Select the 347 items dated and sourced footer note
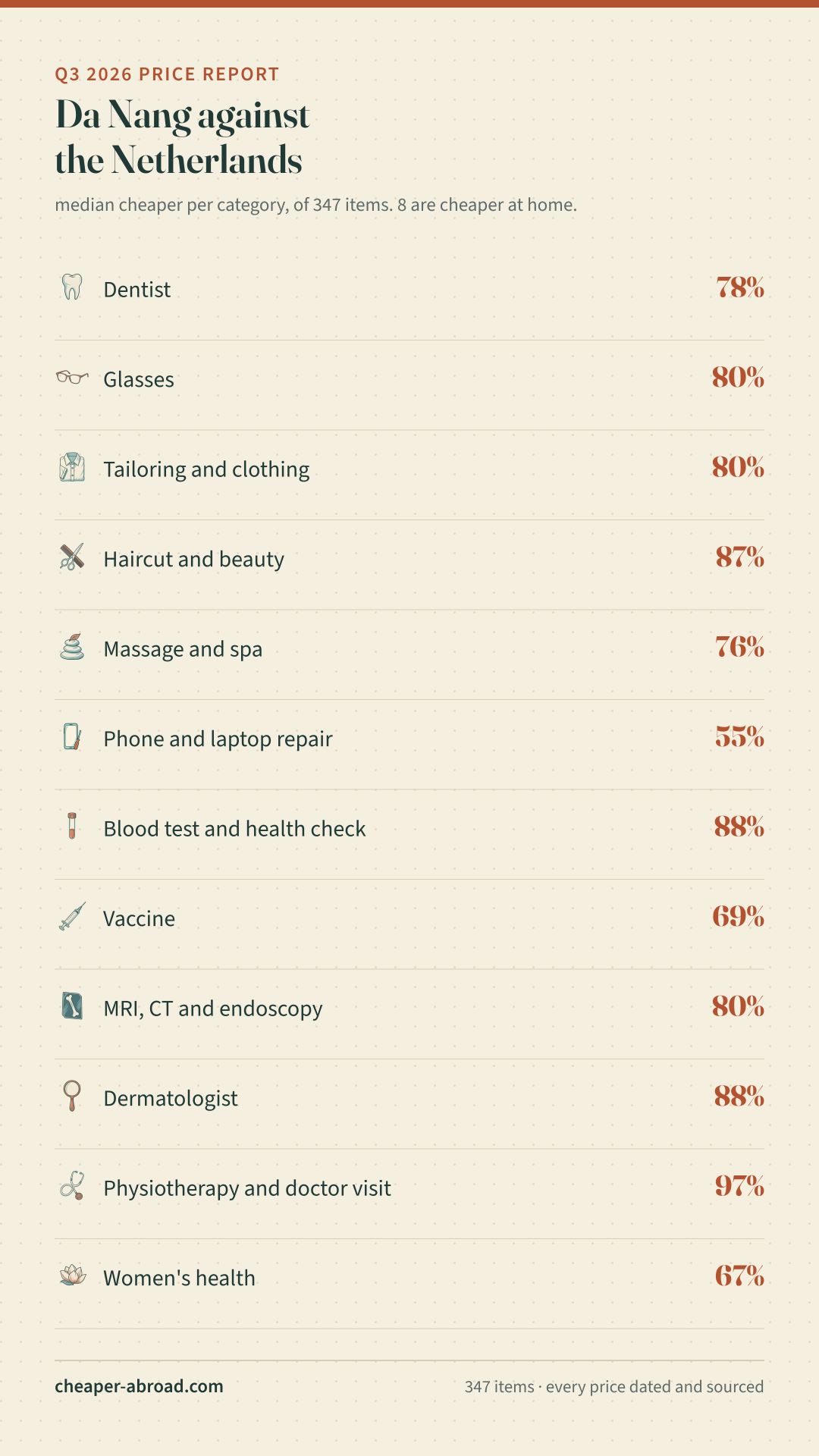This screenshot has width=819, height=1456. pyautogui.click(x=614, y=1387)
